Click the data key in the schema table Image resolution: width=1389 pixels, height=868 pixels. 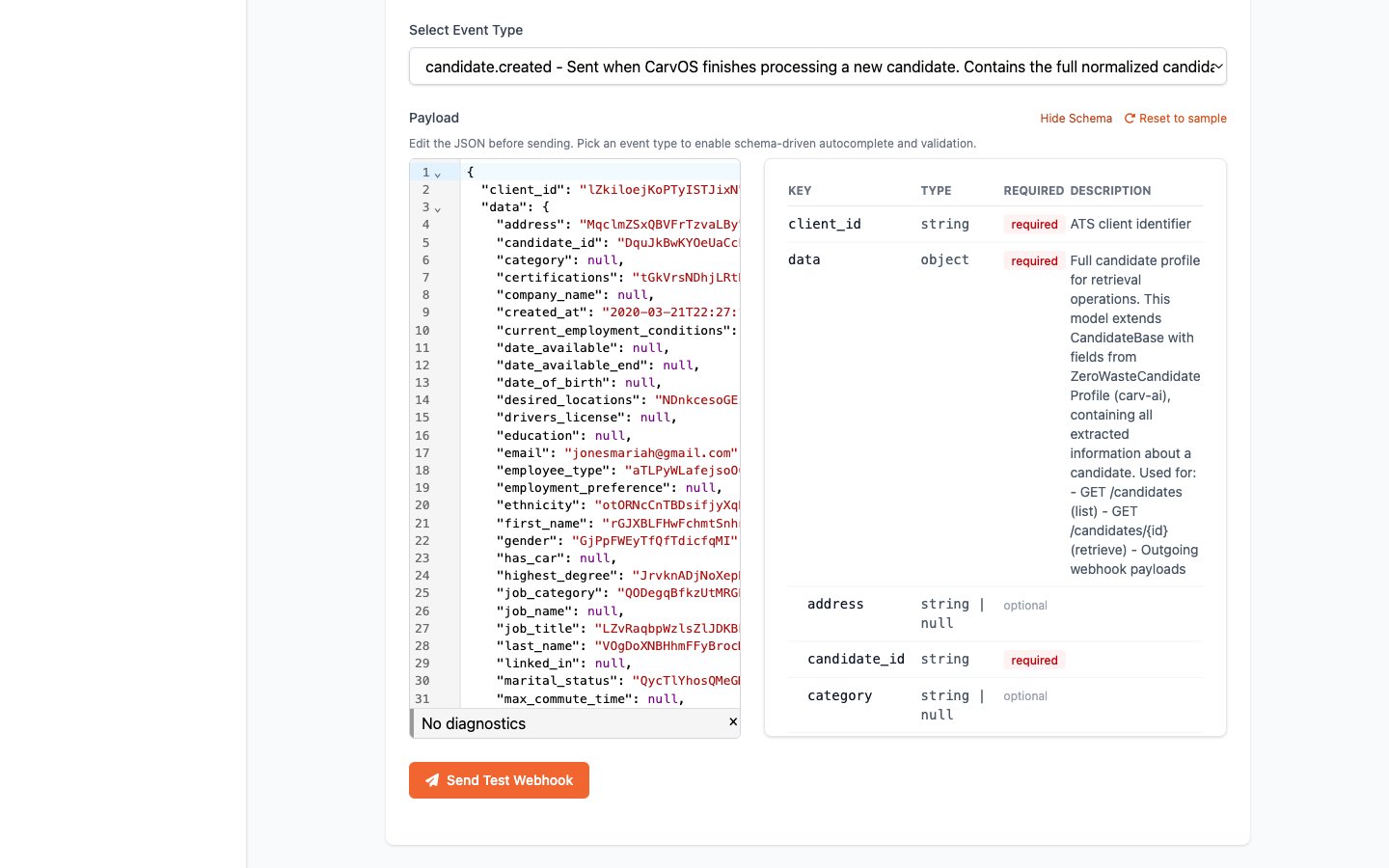pos(803,259)
